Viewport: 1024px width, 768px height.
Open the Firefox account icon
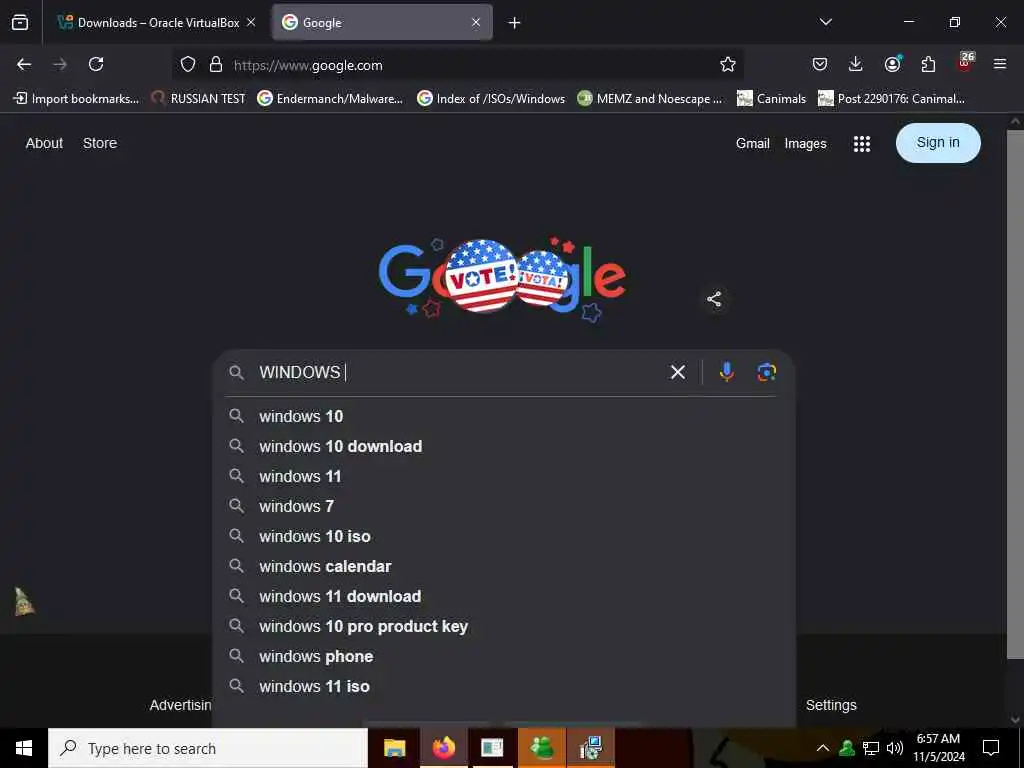pyautogui.click(x=892, y=64)
